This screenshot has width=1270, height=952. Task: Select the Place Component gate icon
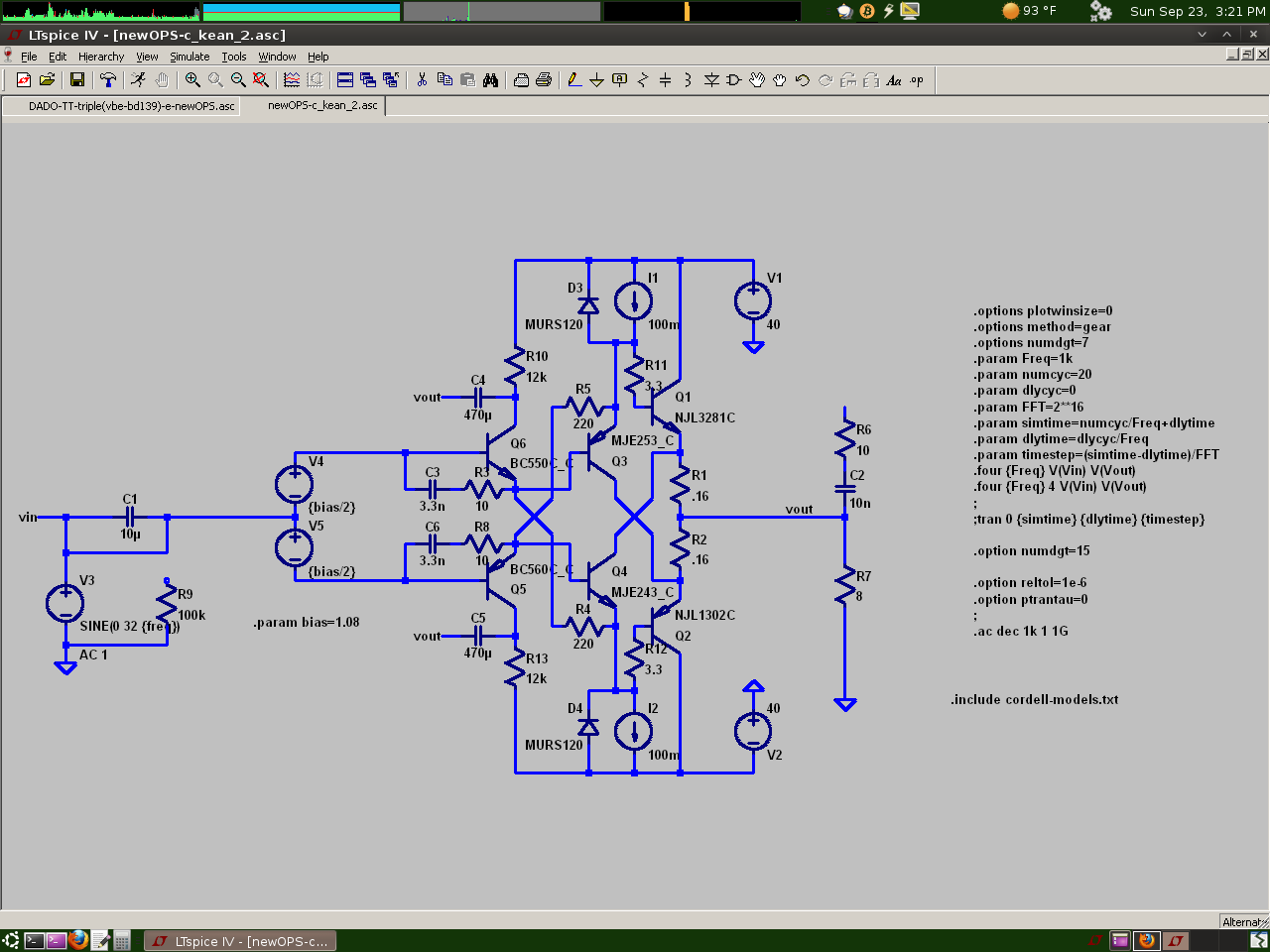tap(734, 80)
